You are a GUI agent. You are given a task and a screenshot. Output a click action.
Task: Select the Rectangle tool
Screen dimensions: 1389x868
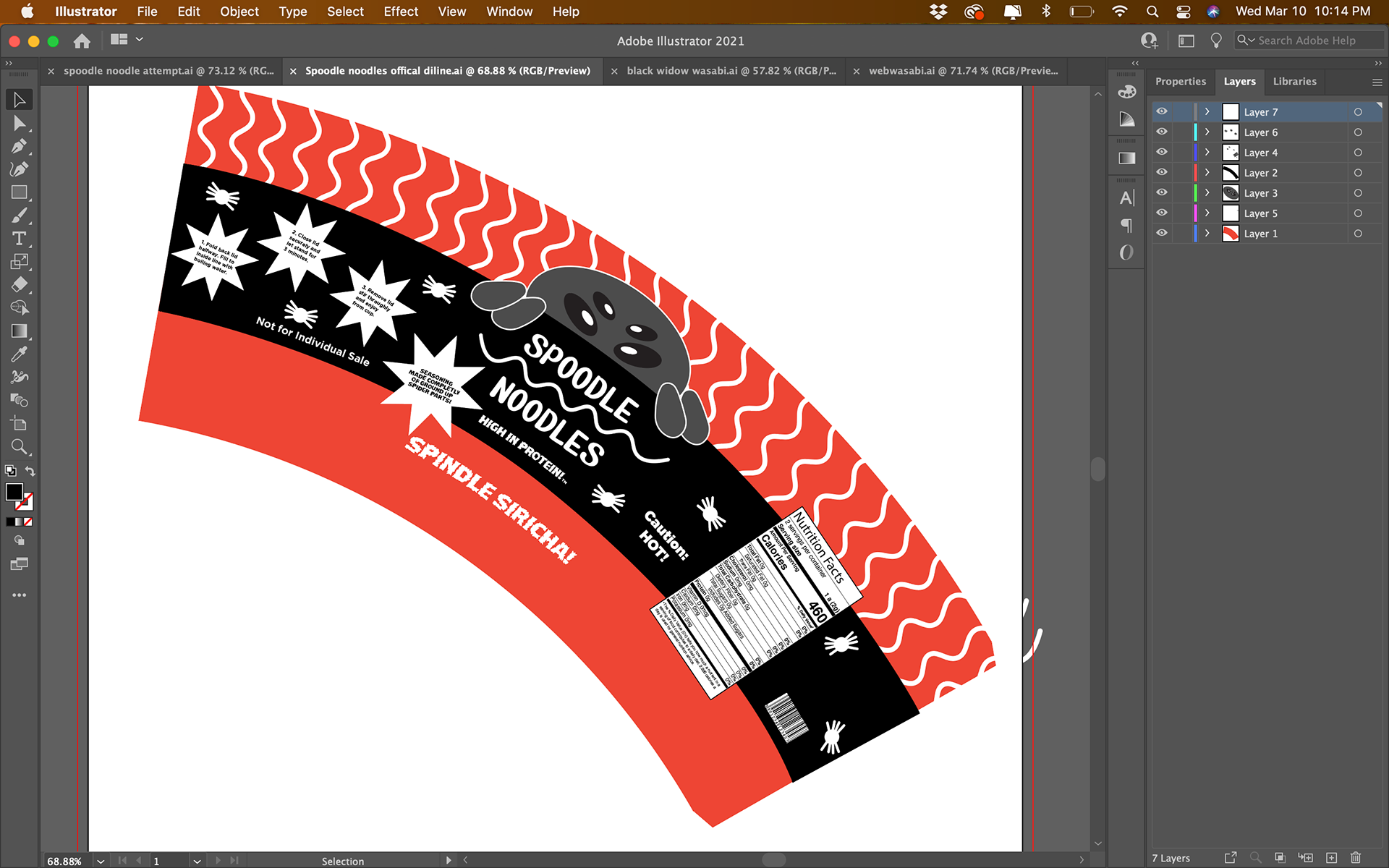click(x=20, y=192)
